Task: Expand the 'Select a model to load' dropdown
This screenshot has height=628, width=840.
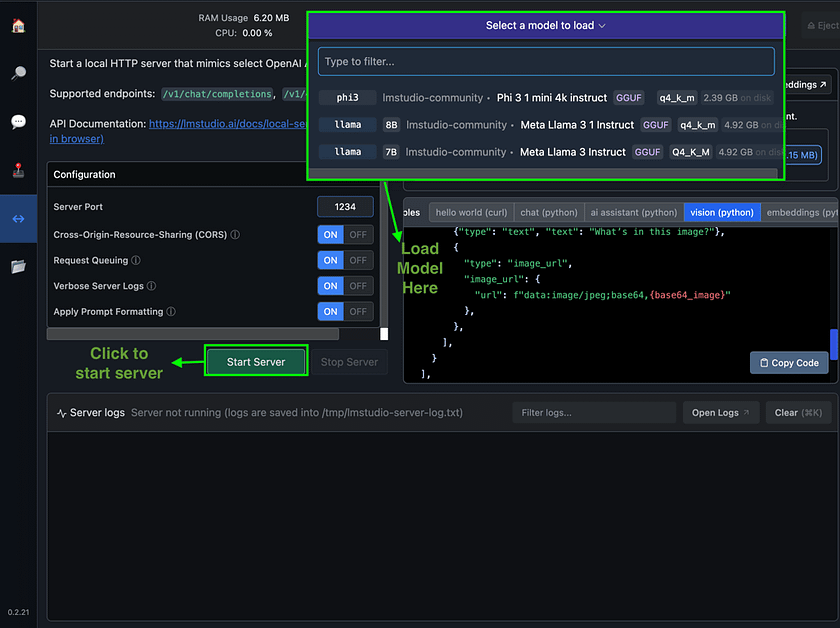Action: pyautogui.click(x=546, y=26)
